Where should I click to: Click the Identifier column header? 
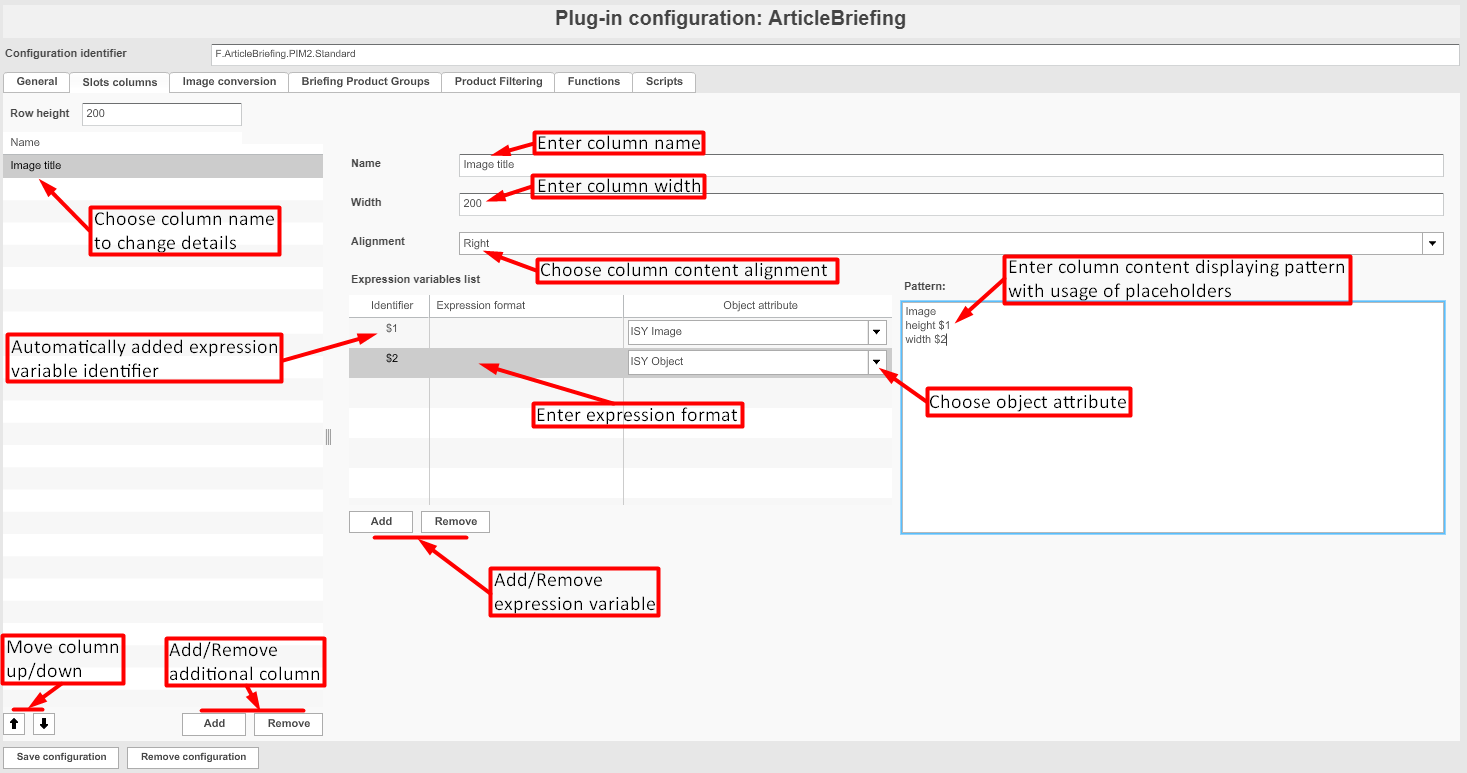coord(389,306)
